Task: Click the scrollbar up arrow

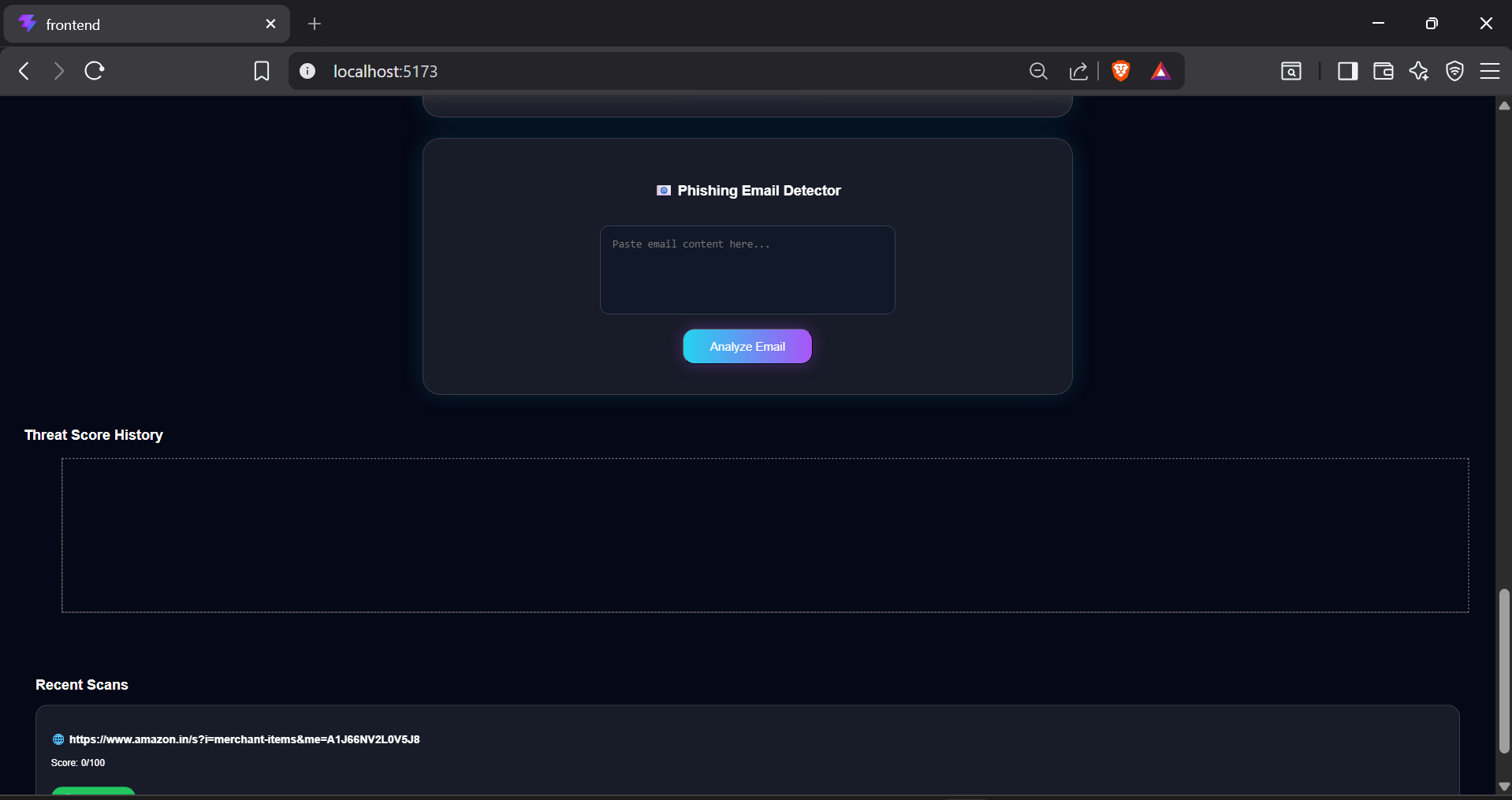Action: click(x=1504, y=106)
